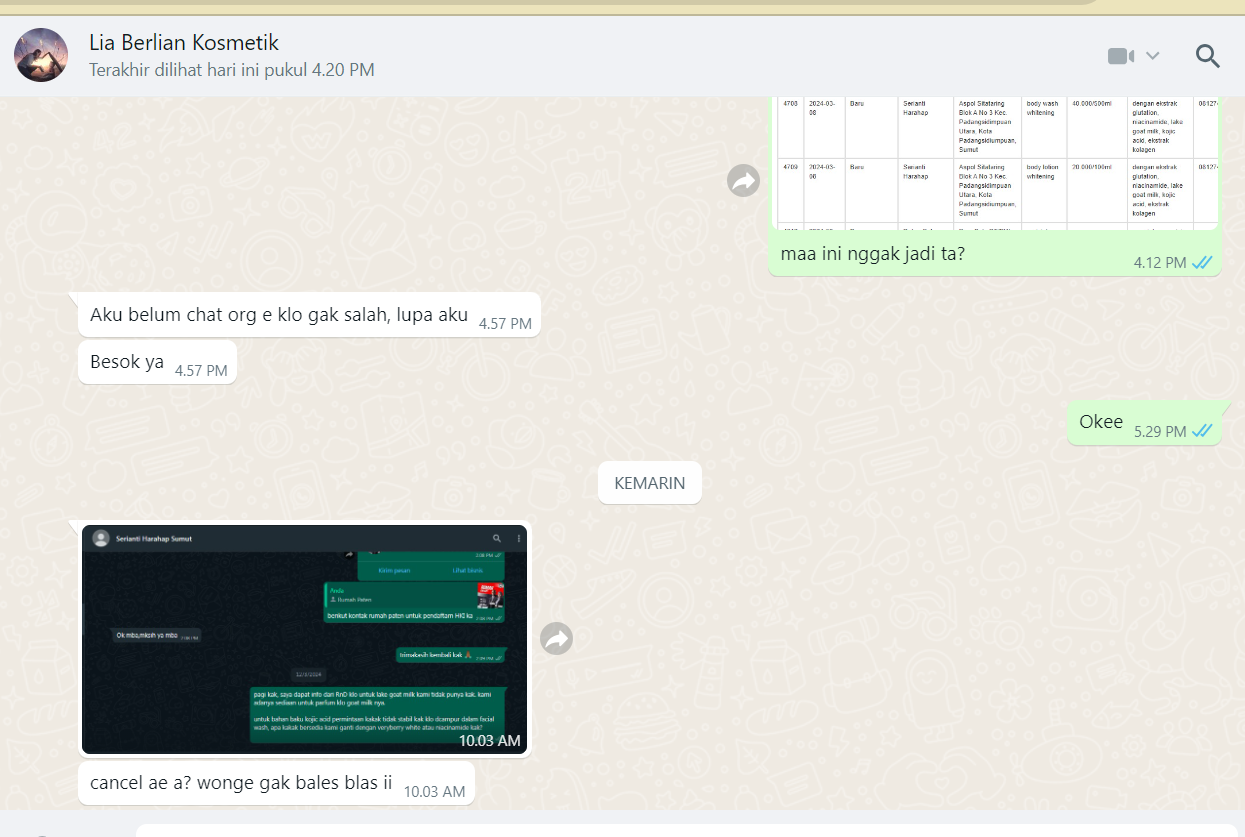The width and height of the screenshot is (1245, 837).
Task: Search within this chat
Action: point(1208,56)
